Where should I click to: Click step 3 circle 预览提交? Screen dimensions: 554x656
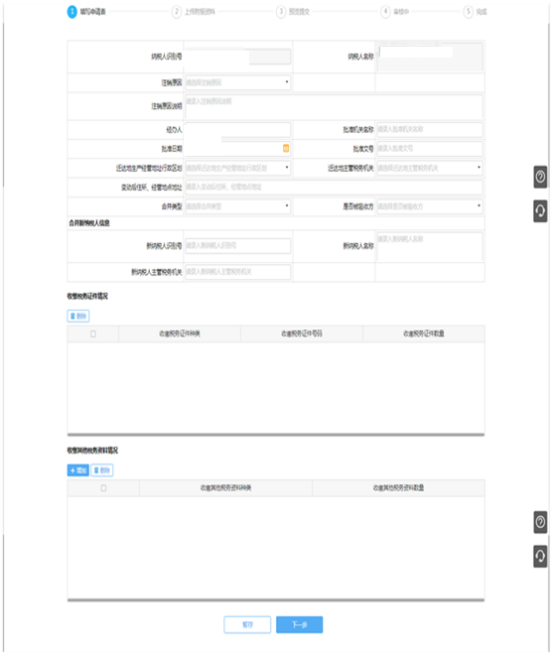click(281, 12)
